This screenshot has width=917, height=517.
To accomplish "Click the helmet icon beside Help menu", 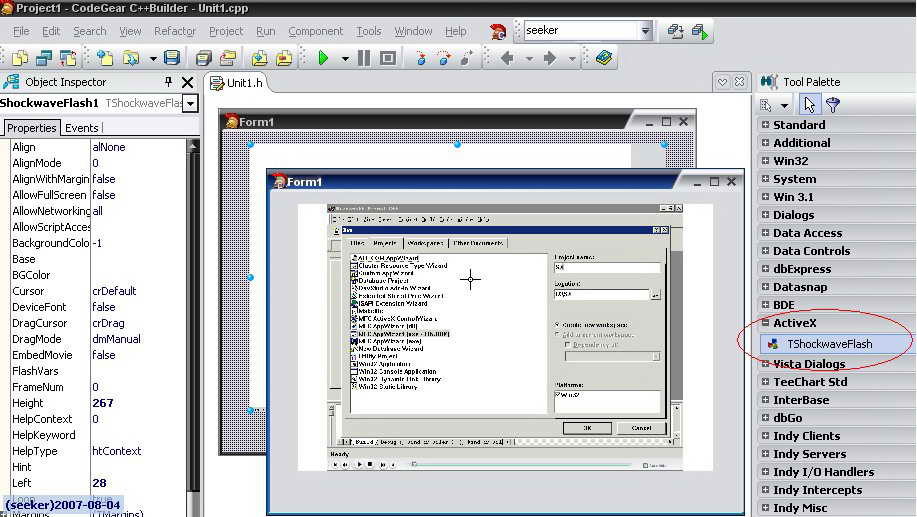I will (x=498, y=31).
